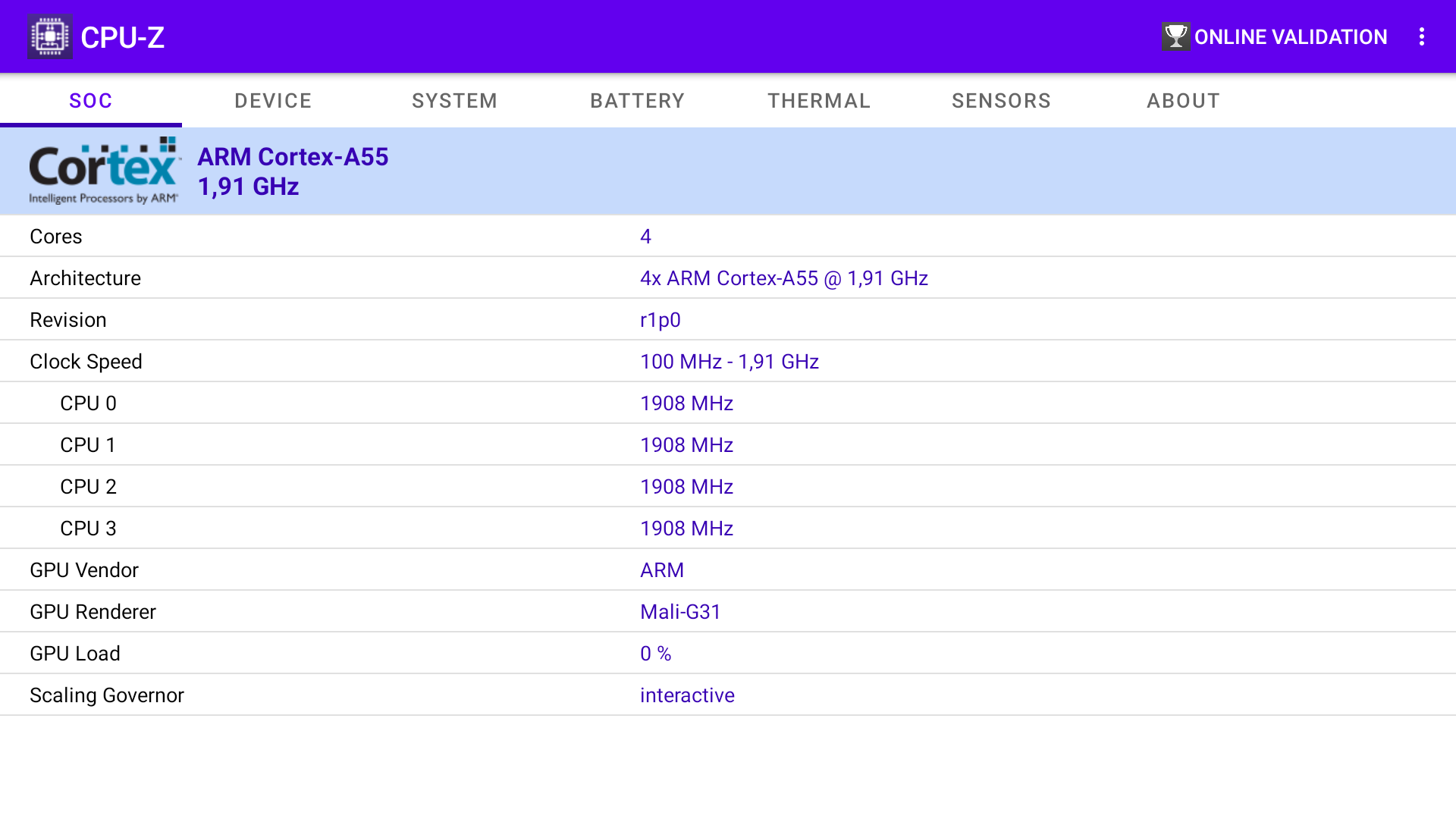Open the three-dot overflow menu
This screenshot has height=819, width=1456.
point(1422,36)
